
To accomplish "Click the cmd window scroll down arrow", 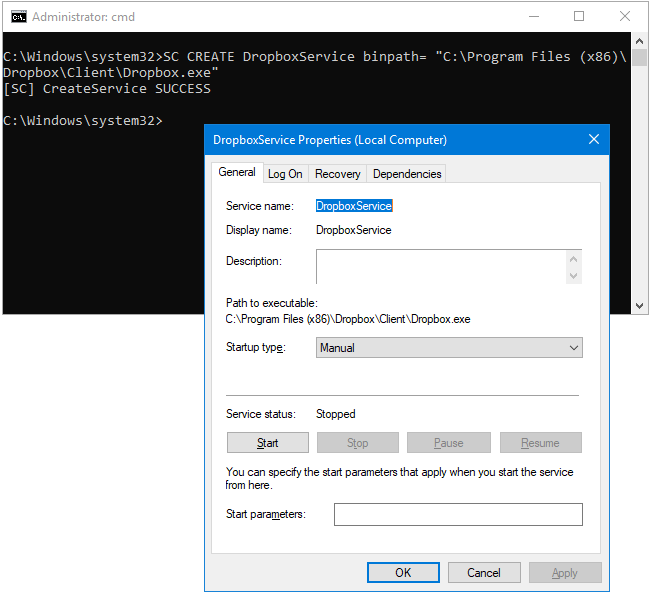I will click(639, 306).
